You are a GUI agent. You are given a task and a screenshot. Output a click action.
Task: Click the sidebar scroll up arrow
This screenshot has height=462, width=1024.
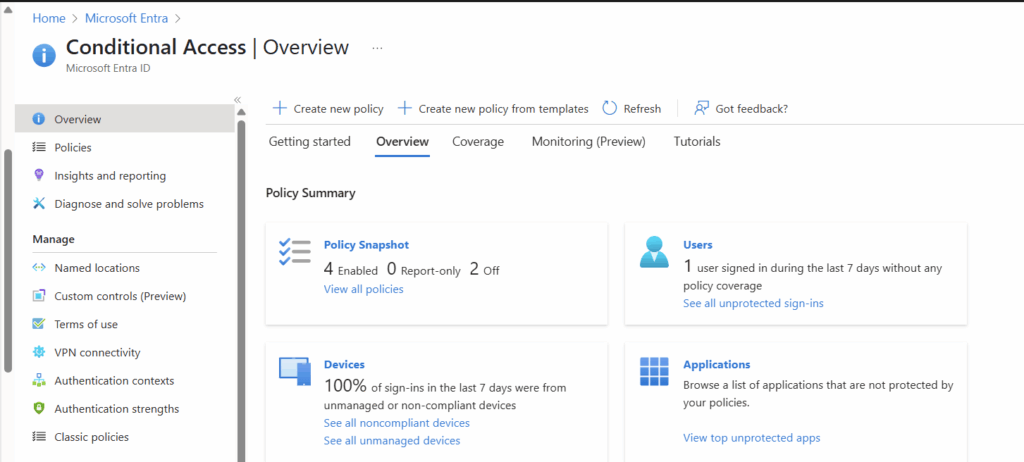[x=241, y=112]
